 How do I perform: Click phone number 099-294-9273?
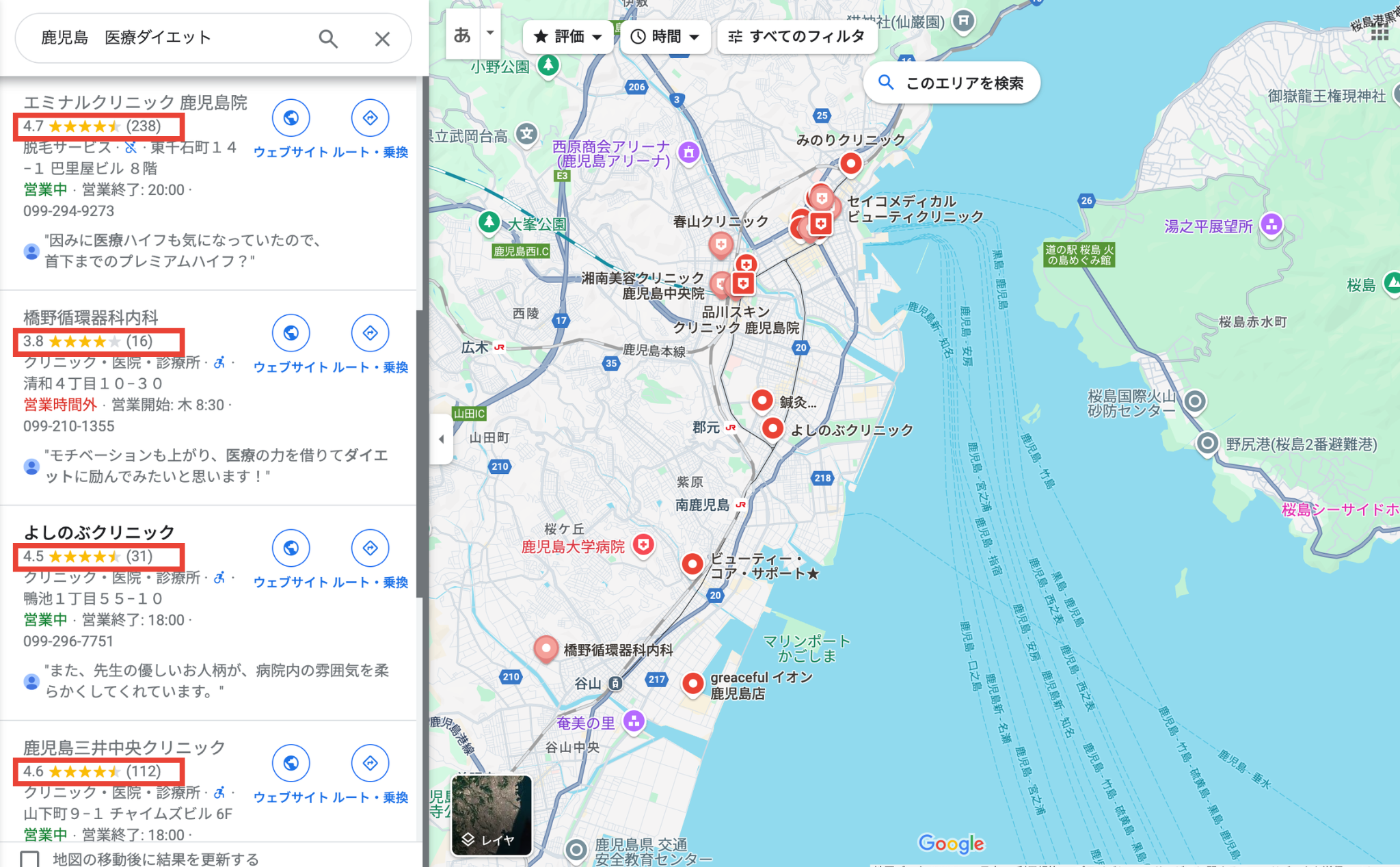click(x=68, y=211)
